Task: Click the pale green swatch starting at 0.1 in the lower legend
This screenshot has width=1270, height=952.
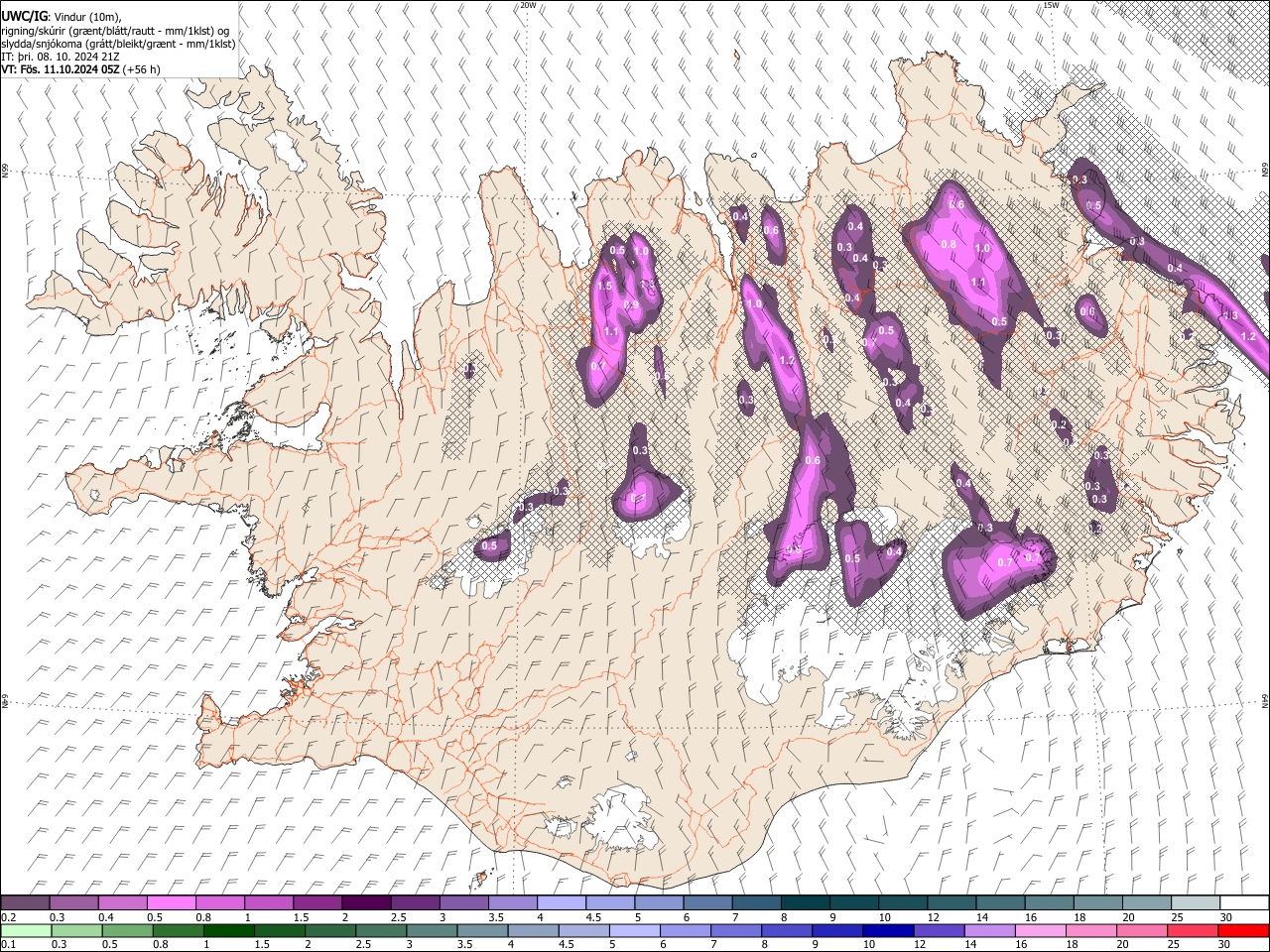Action: 26,930
